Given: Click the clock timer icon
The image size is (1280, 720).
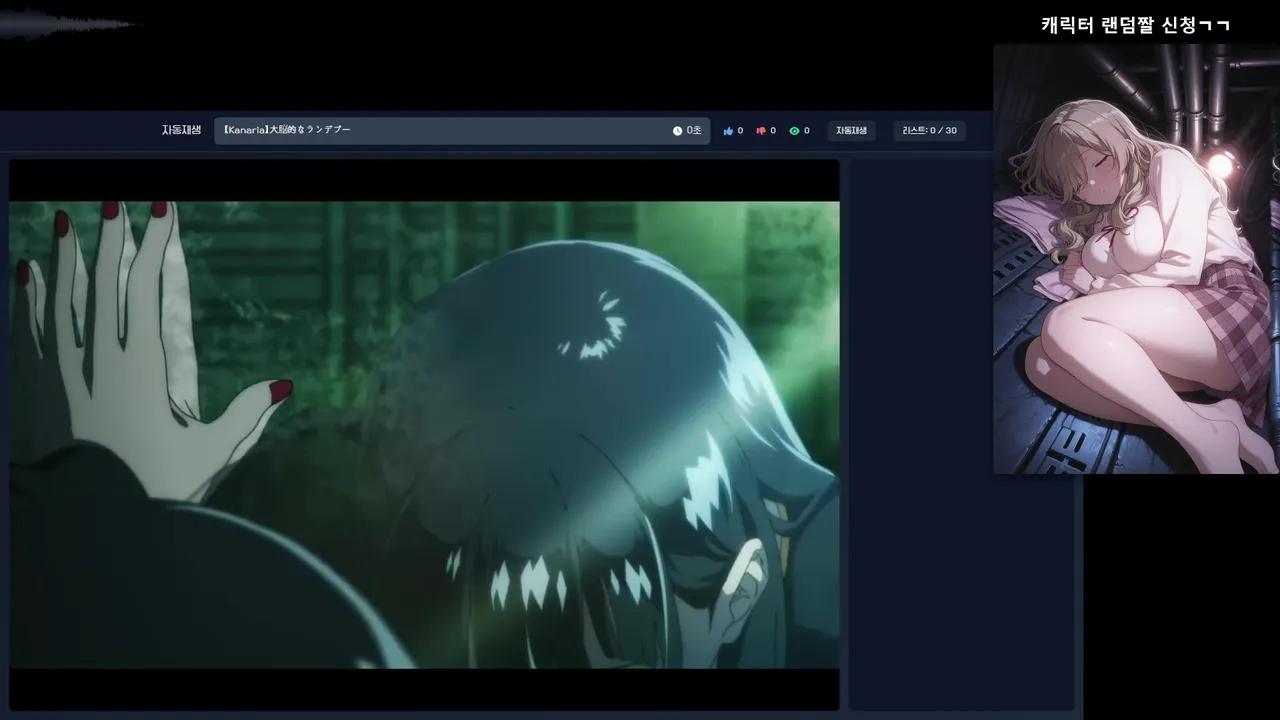Looking at the screenshot, I should 677,131.
